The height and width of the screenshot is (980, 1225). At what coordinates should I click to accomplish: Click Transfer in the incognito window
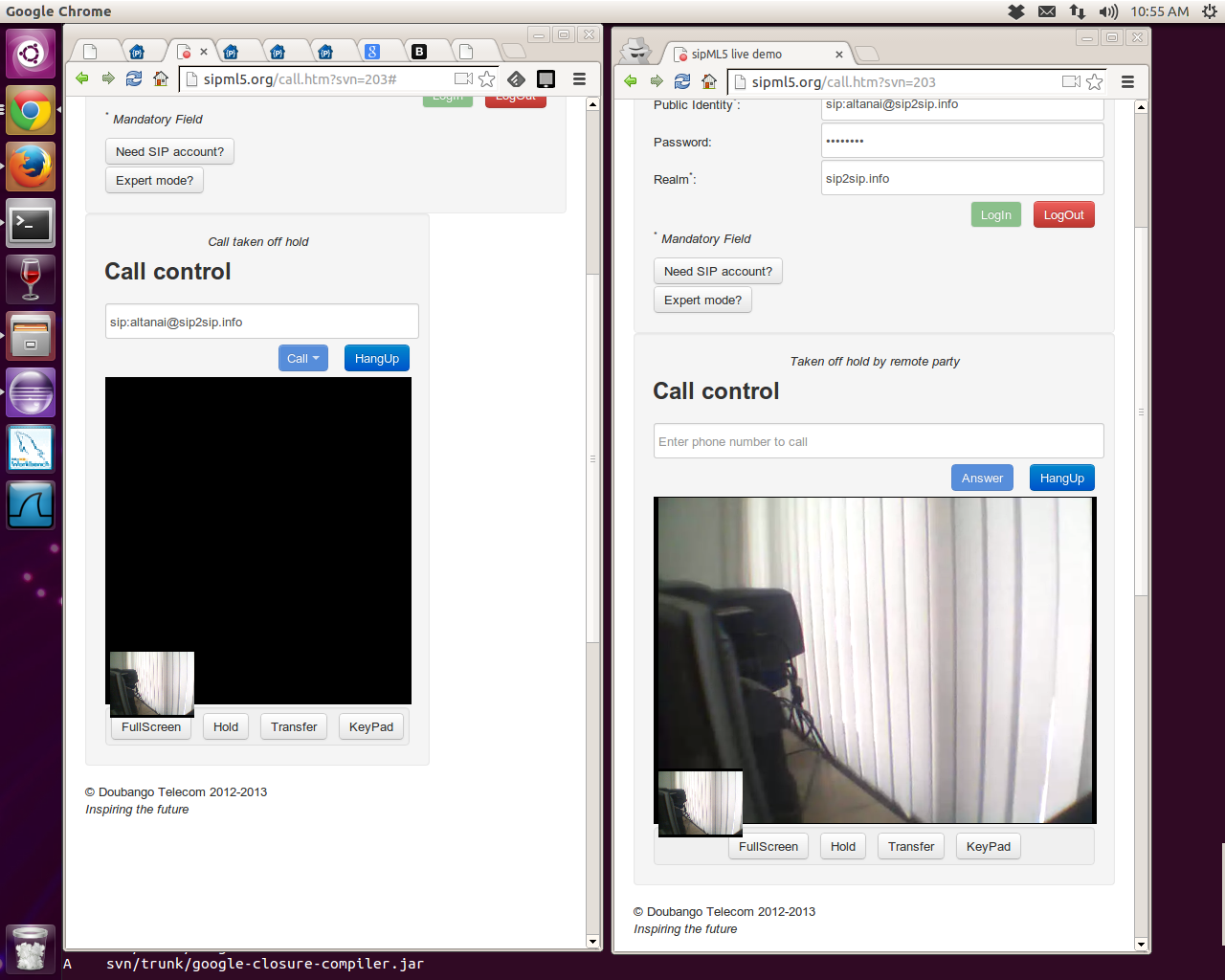pos(911,846)
